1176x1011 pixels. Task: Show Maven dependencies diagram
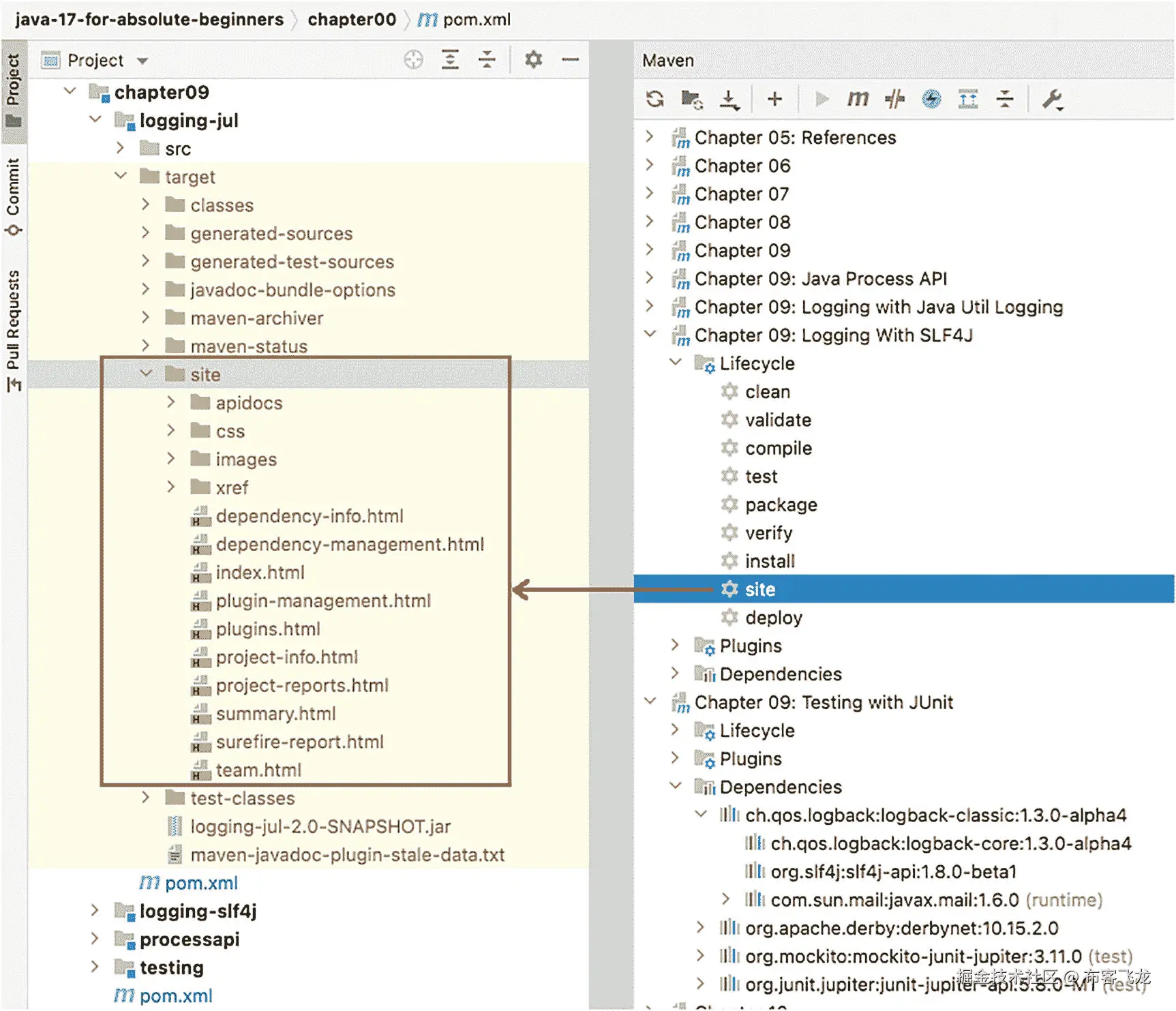968,100
